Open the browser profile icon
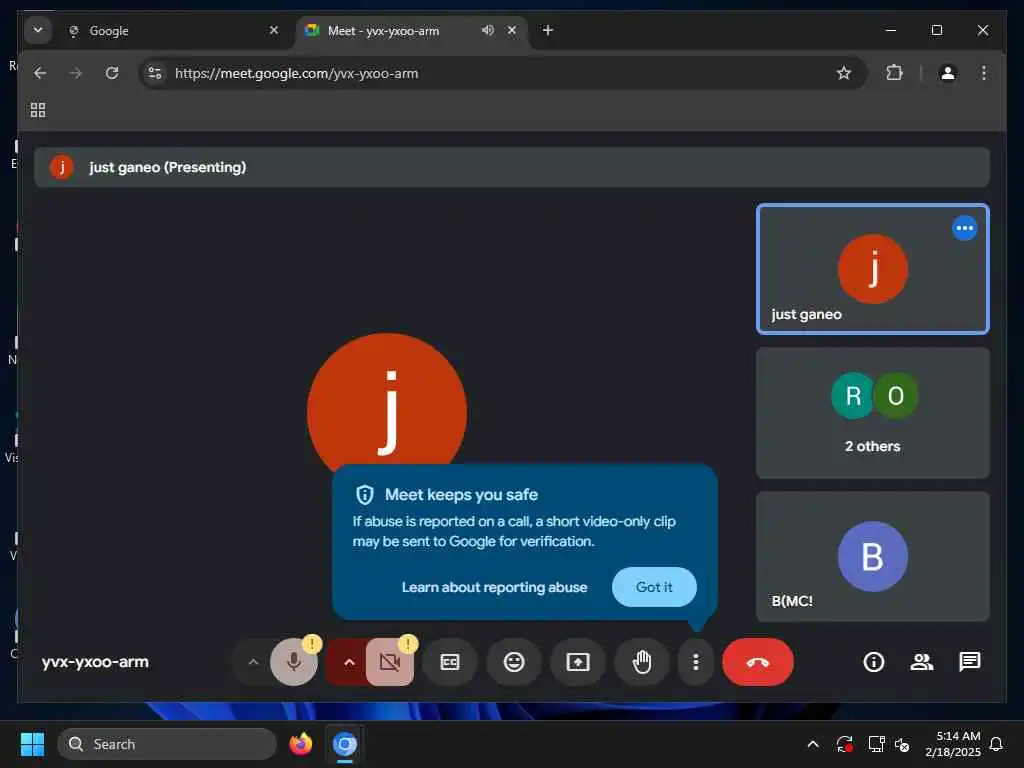The width and height of the screenshot is (1024, 768). 948,73
